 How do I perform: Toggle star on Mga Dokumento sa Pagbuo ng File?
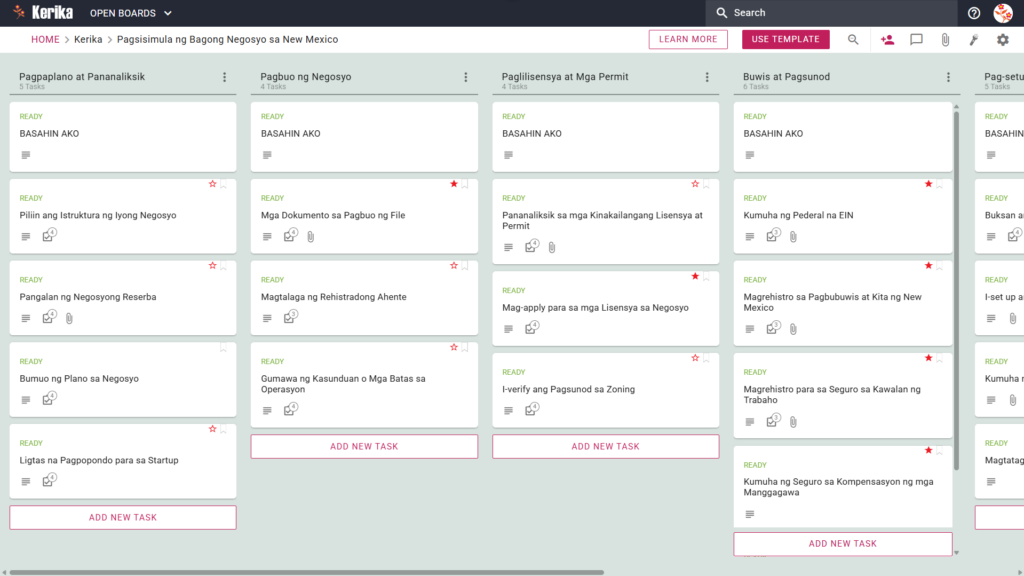[454, 184]
